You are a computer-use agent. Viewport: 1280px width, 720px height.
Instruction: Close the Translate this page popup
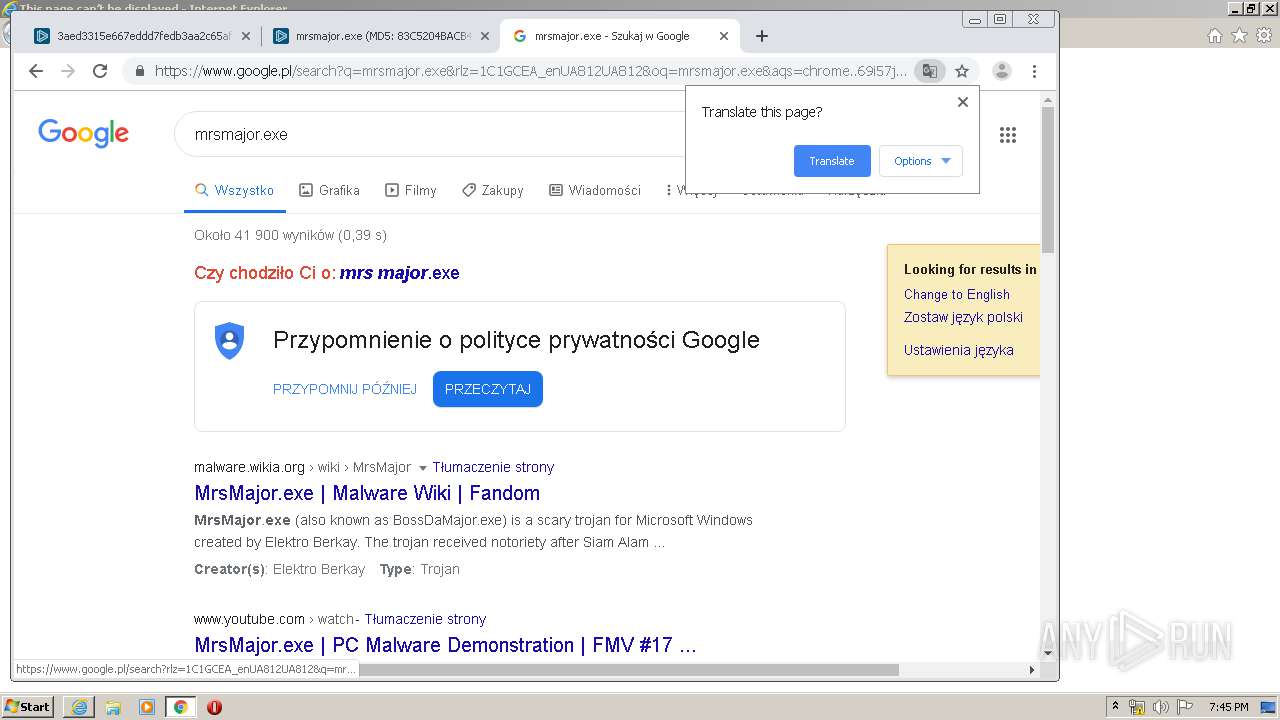pos(963,102)
